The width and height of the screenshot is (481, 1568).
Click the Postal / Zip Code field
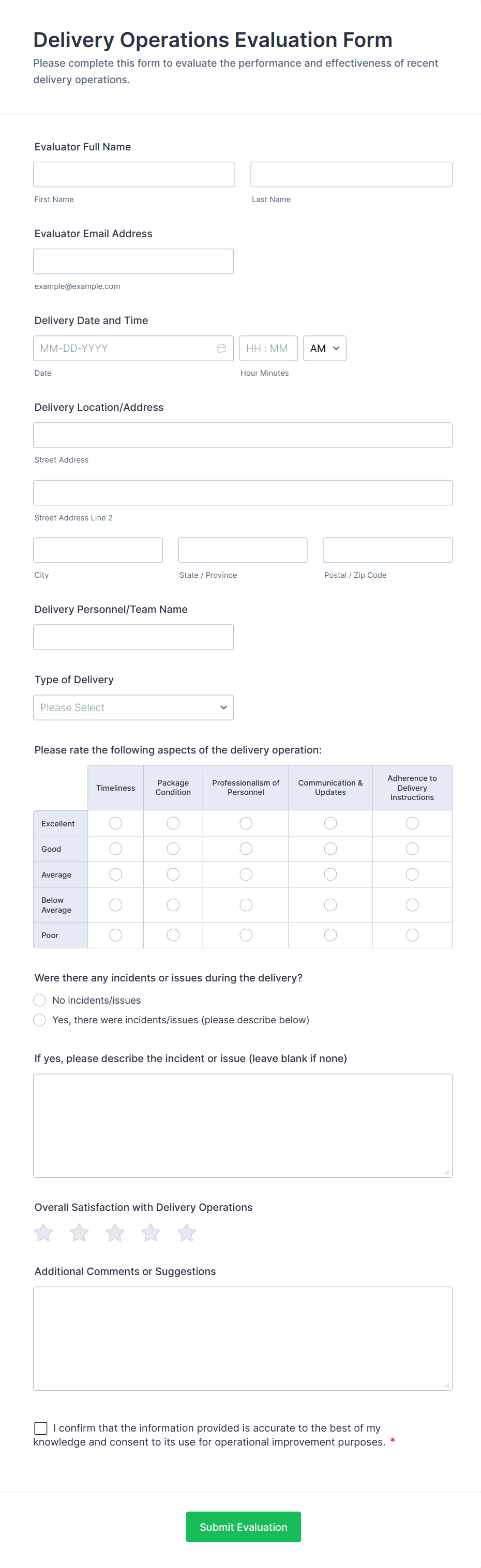tap(387, 550)
